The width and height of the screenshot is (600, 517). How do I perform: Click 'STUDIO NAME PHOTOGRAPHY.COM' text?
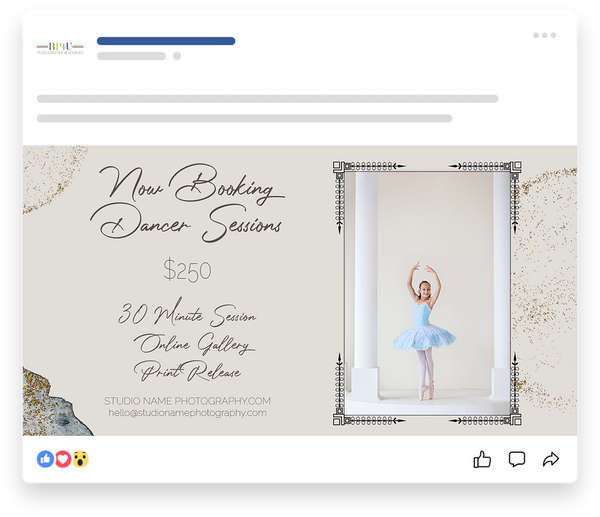click(188, 401)
